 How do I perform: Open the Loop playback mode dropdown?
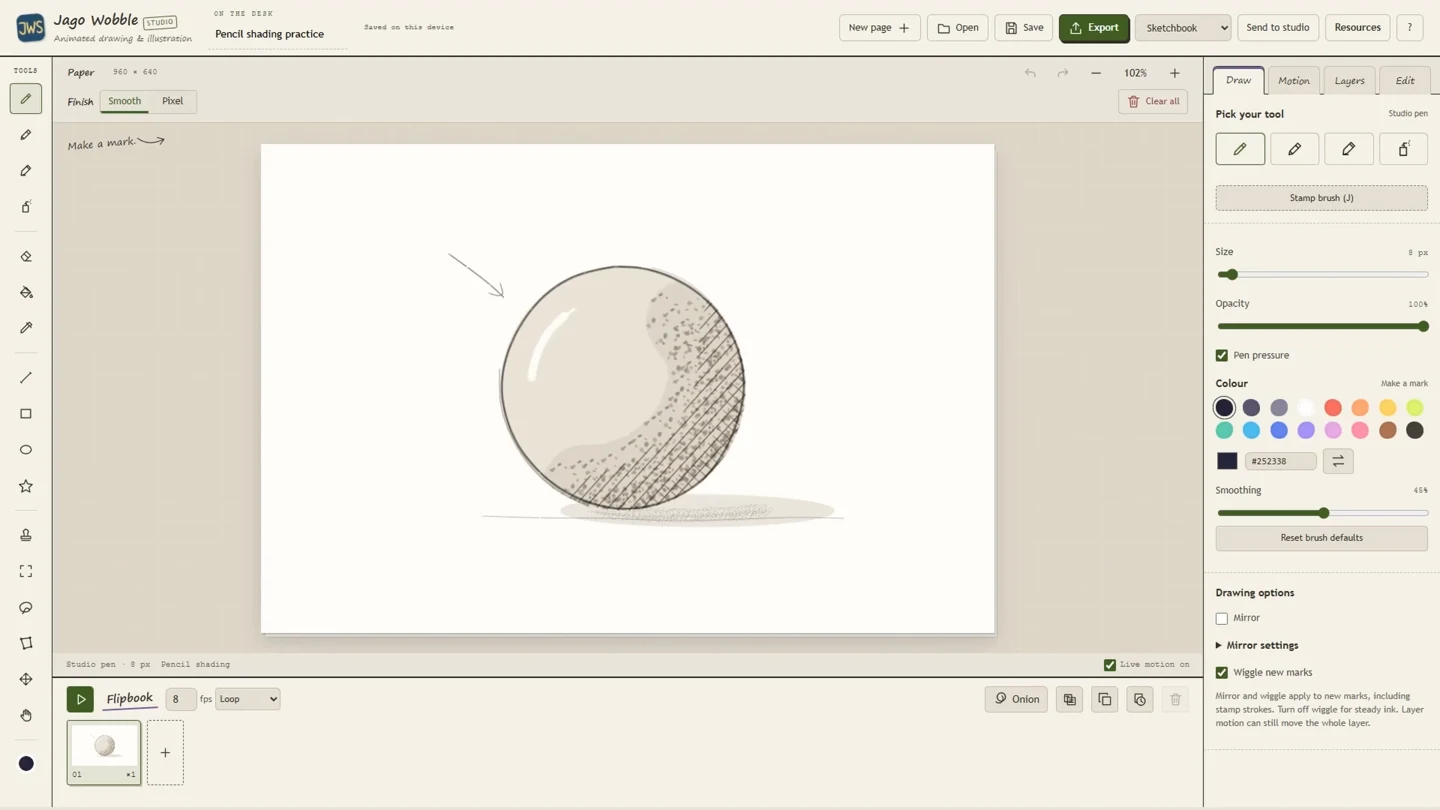(247, 699)
